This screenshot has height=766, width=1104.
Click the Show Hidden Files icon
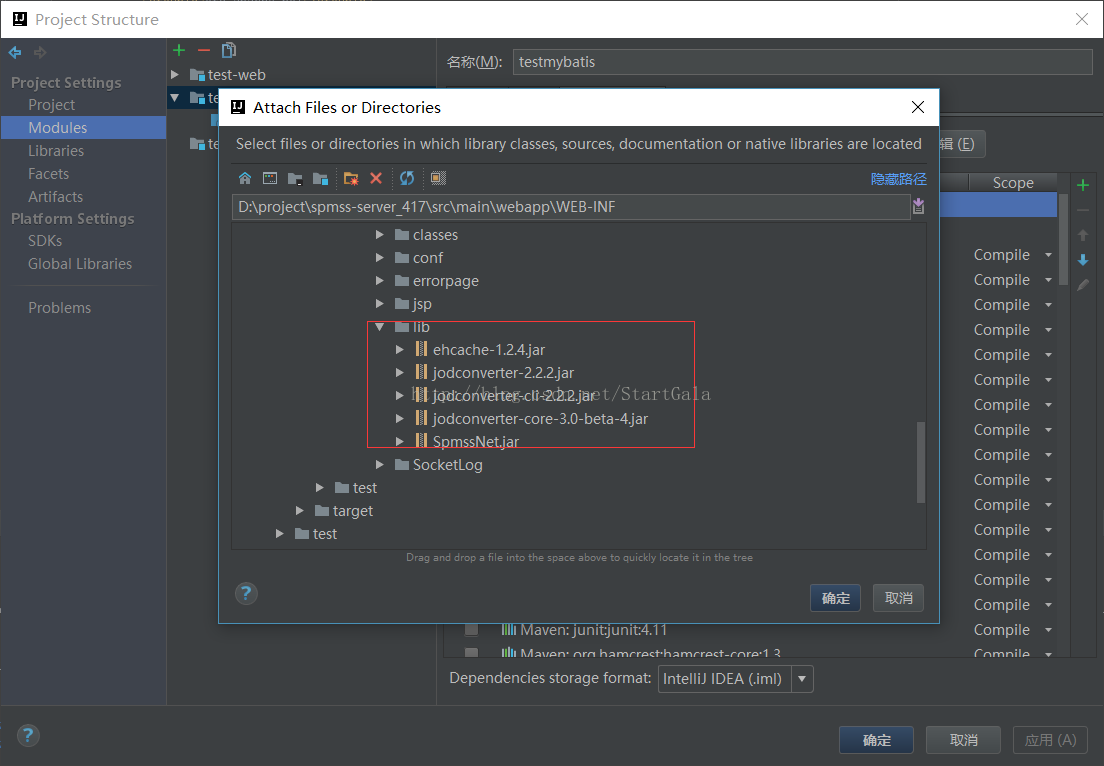pos(438,178)
